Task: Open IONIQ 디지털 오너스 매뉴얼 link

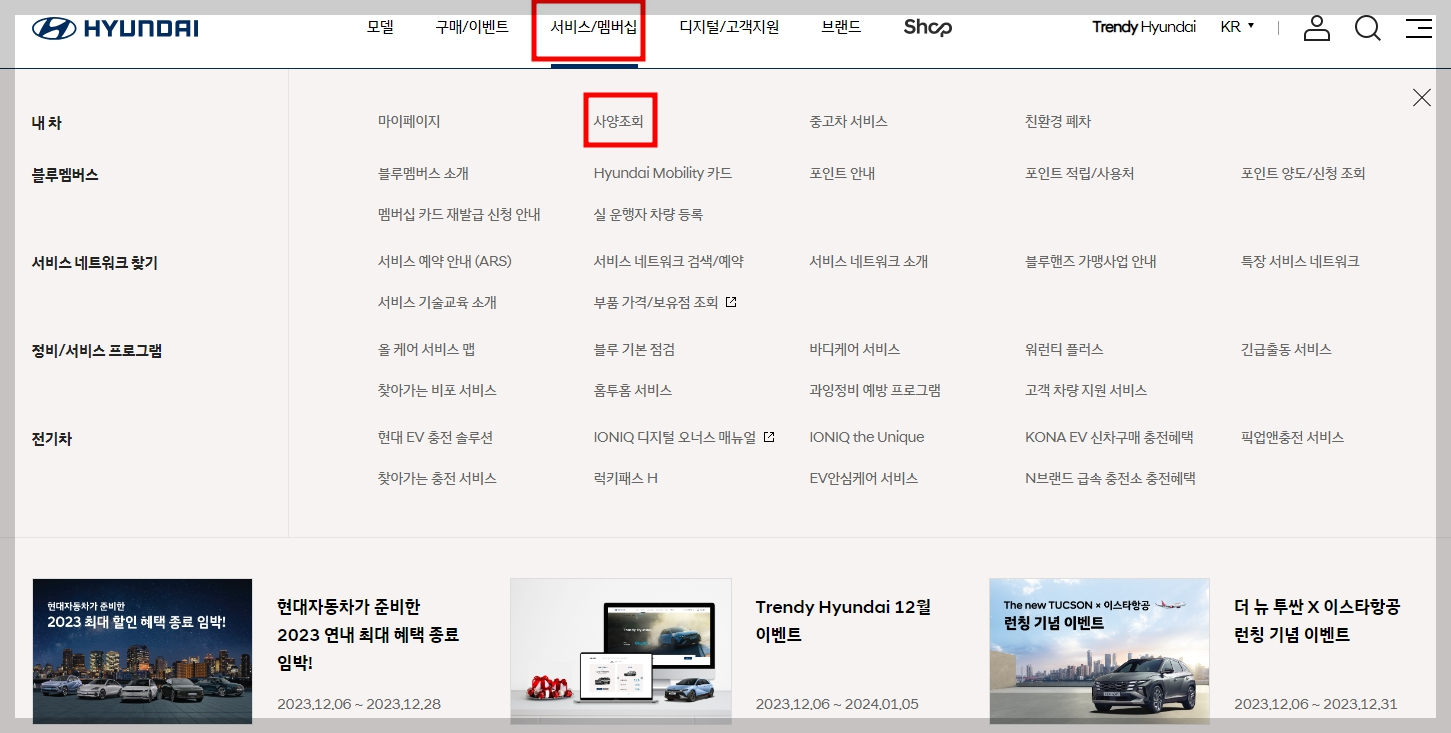Action: point(684,437)
